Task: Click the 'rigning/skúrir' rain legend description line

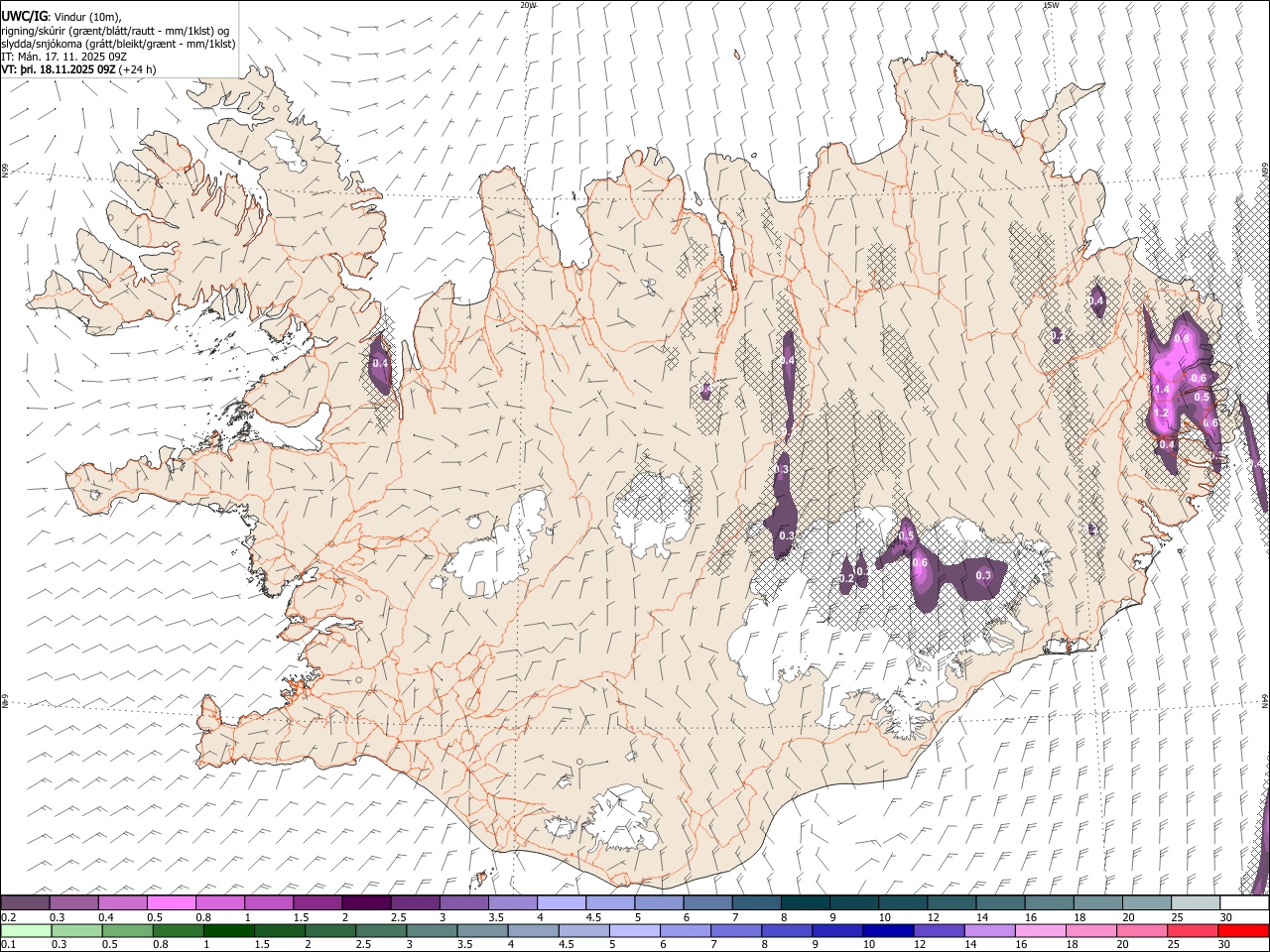Action: click(115, 32)
